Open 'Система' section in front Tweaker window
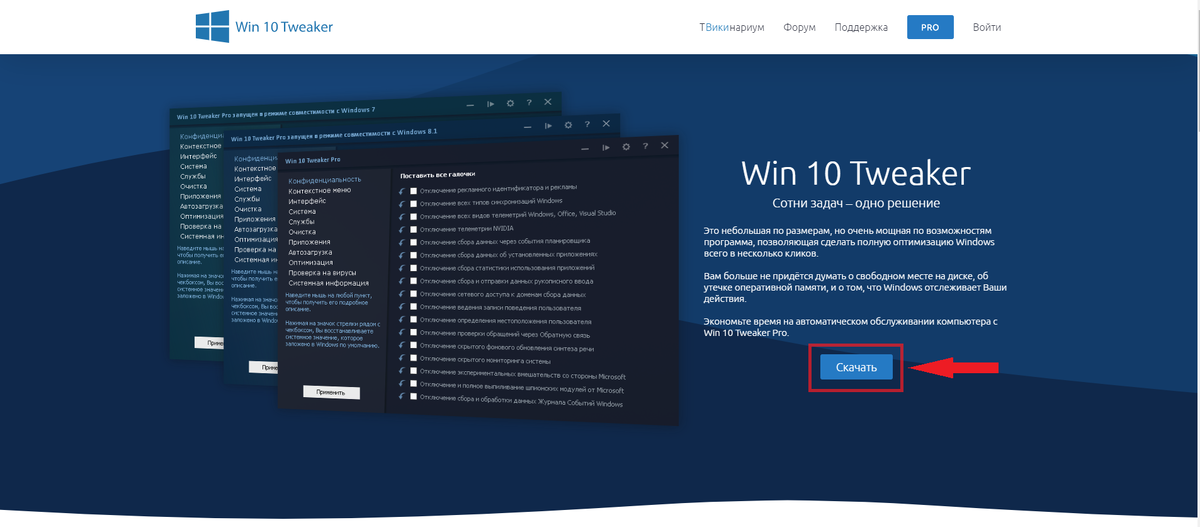 pos(302,211)
